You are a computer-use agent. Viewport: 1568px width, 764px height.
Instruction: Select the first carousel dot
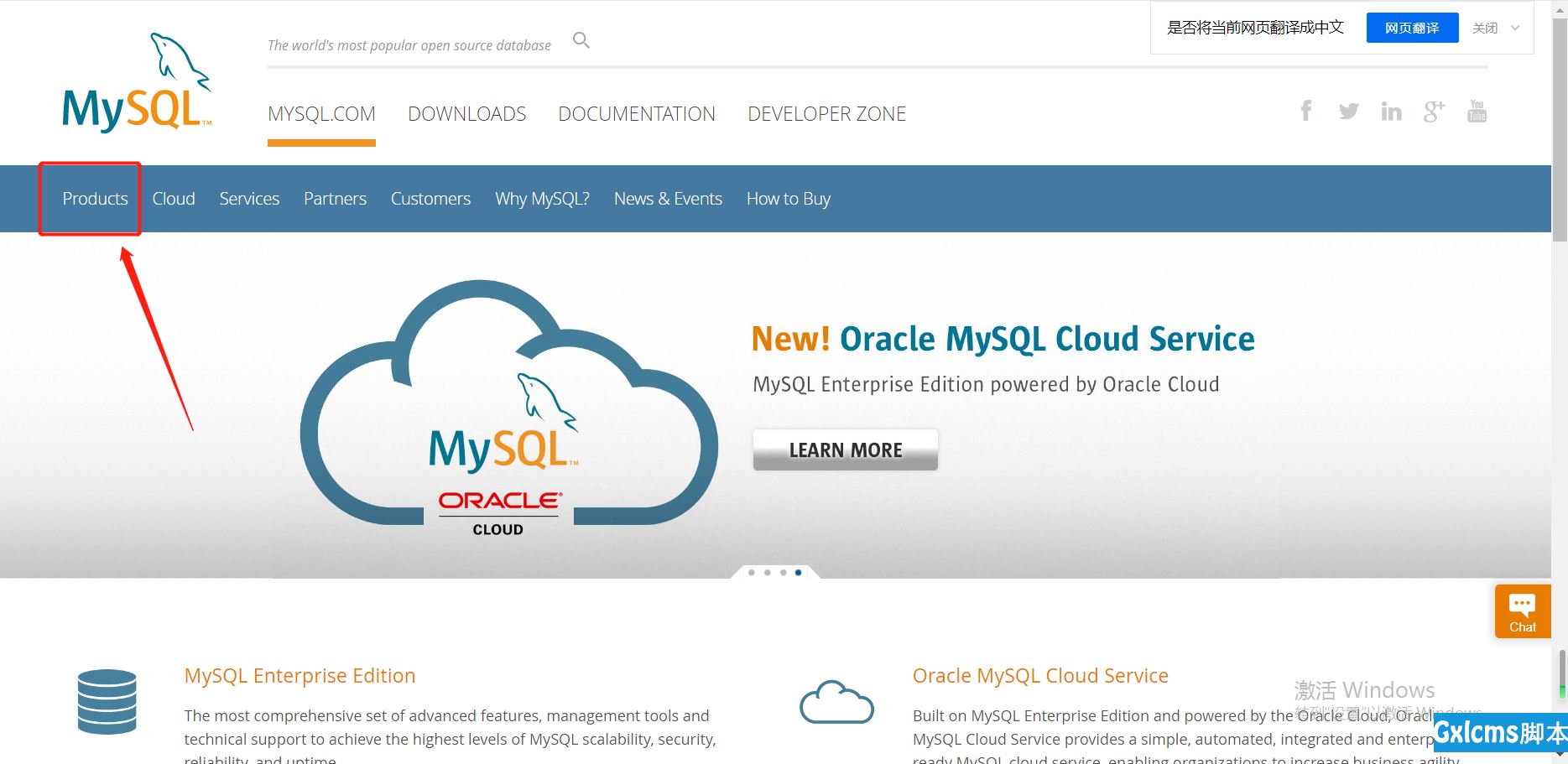click(x=752, y=573)
